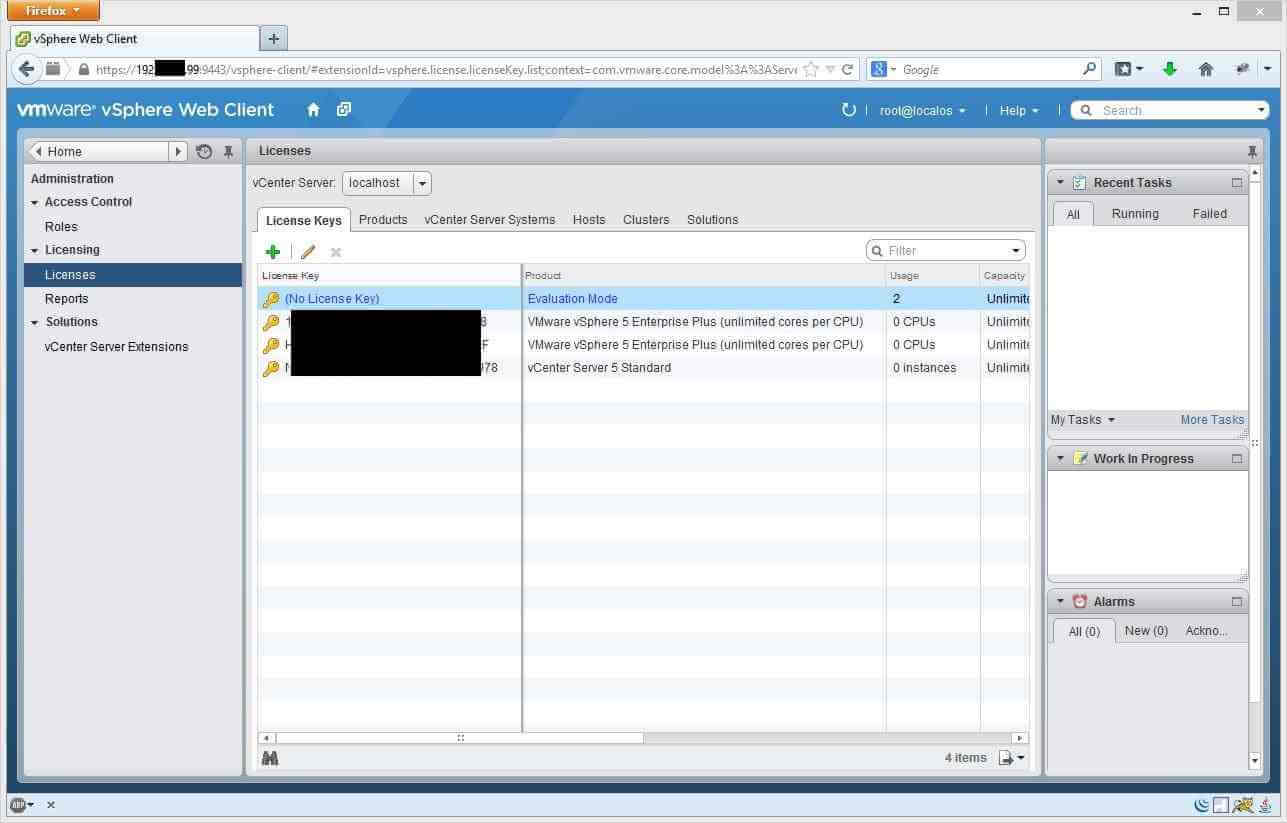
Task: Switch to the Solutions tab
Action: 712,220
